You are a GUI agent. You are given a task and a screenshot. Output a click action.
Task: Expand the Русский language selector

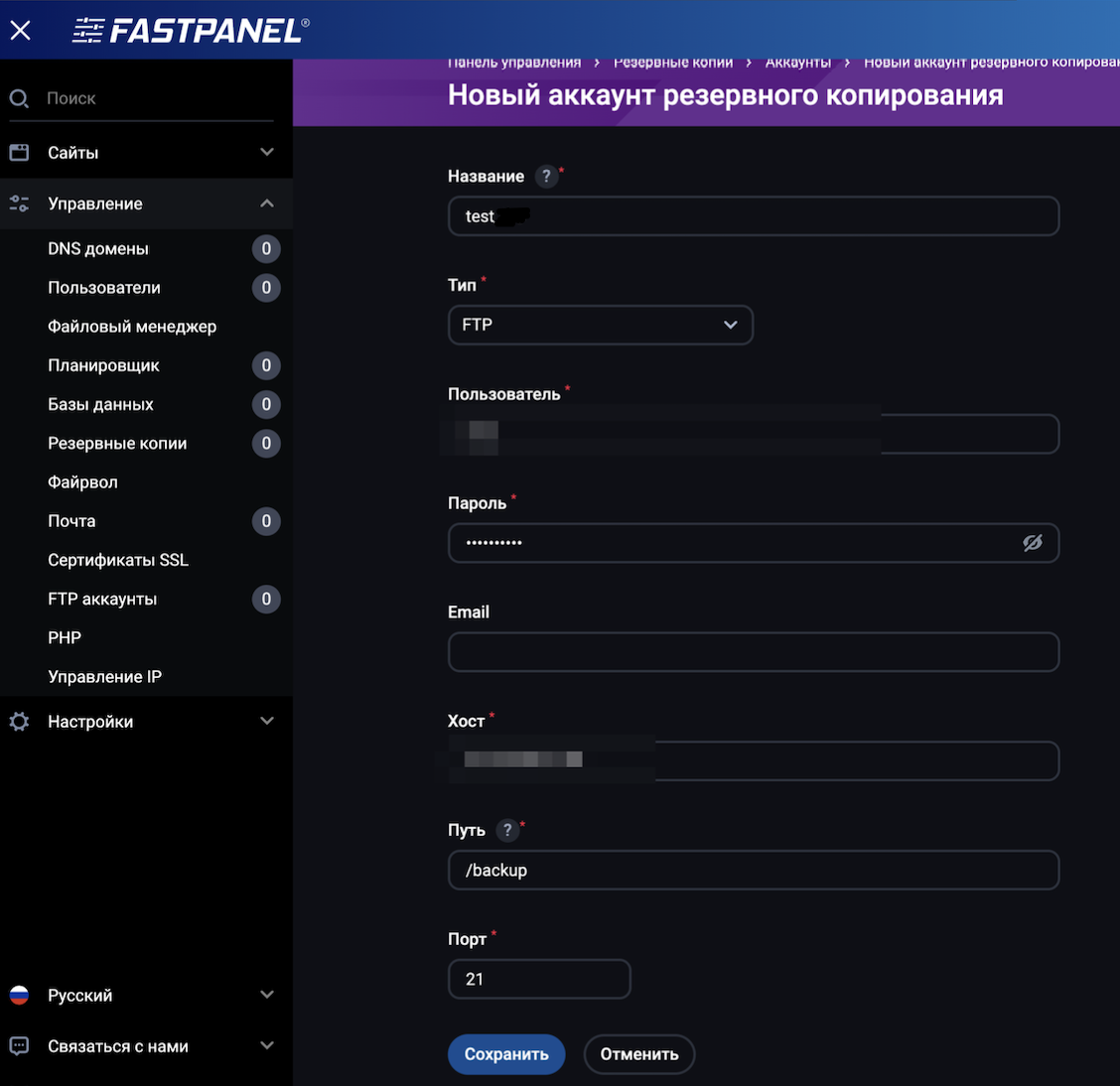tap(266, 994)
